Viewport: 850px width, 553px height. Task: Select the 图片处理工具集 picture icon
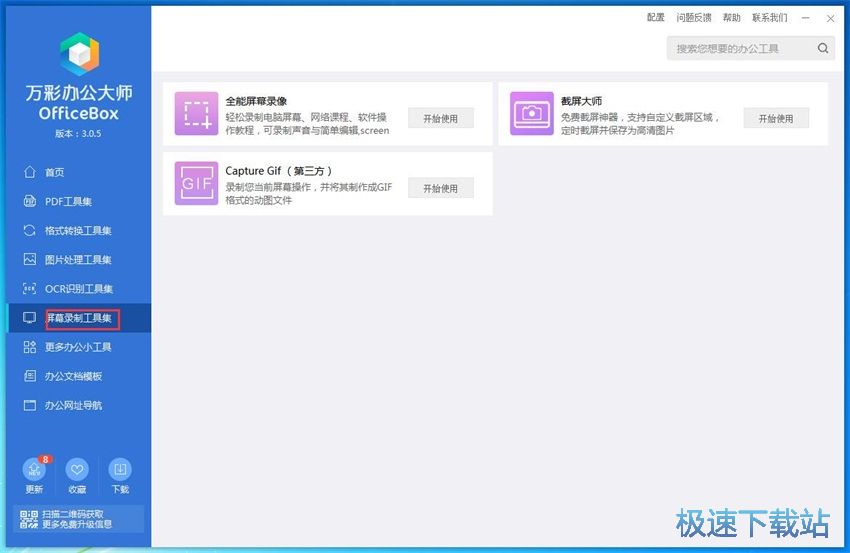[x=30, y=259]
